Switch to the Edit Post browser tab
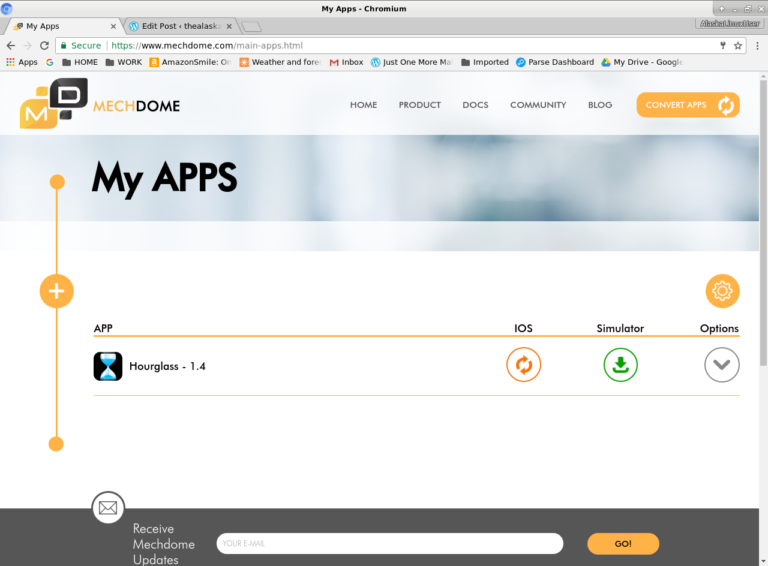768x566 pixels. [x=180, y=26]
